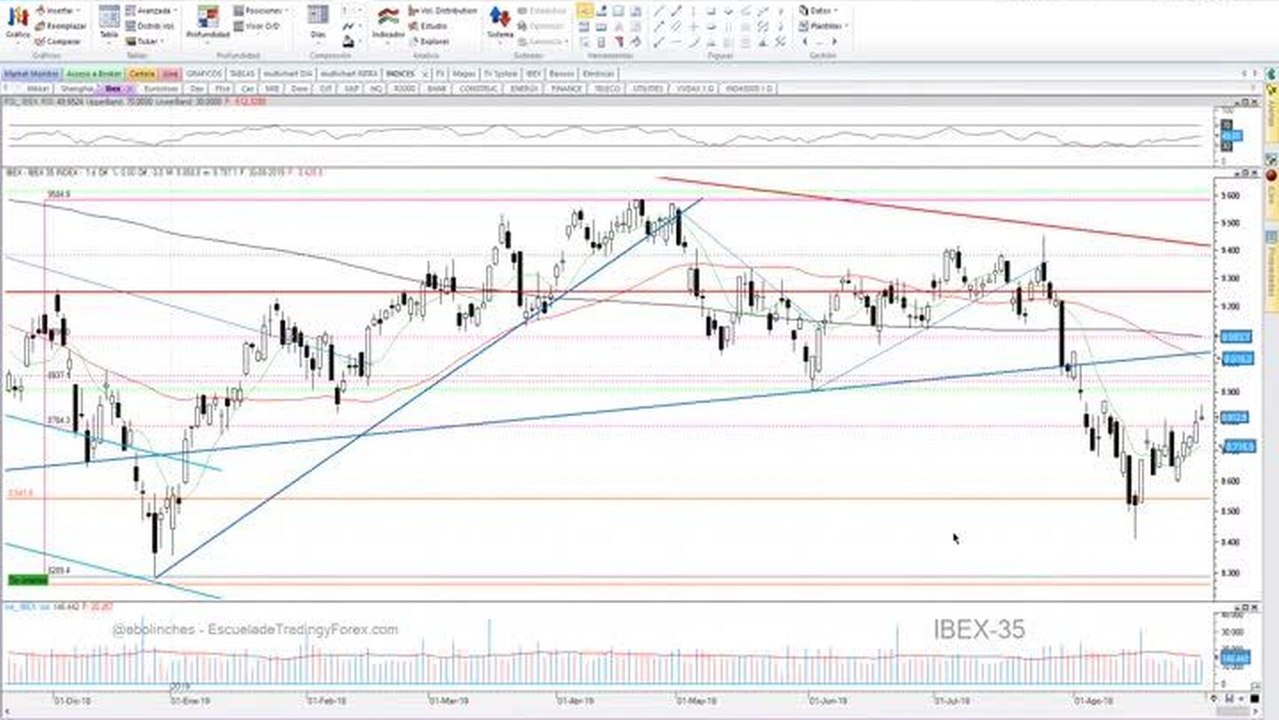The image size is (1279, 720).
Task: Open the Mapas workspace tab
Action: 463,73
